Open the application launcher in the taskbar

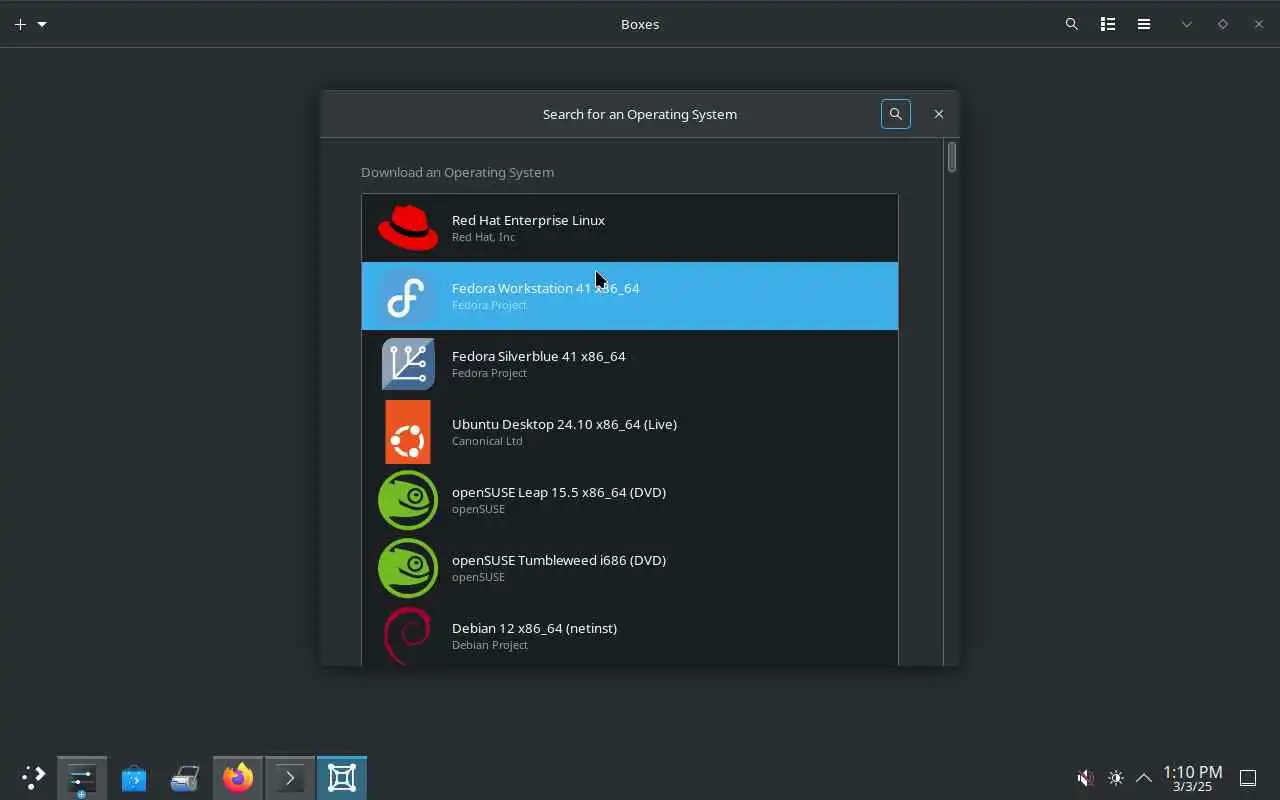coord(33,778)
